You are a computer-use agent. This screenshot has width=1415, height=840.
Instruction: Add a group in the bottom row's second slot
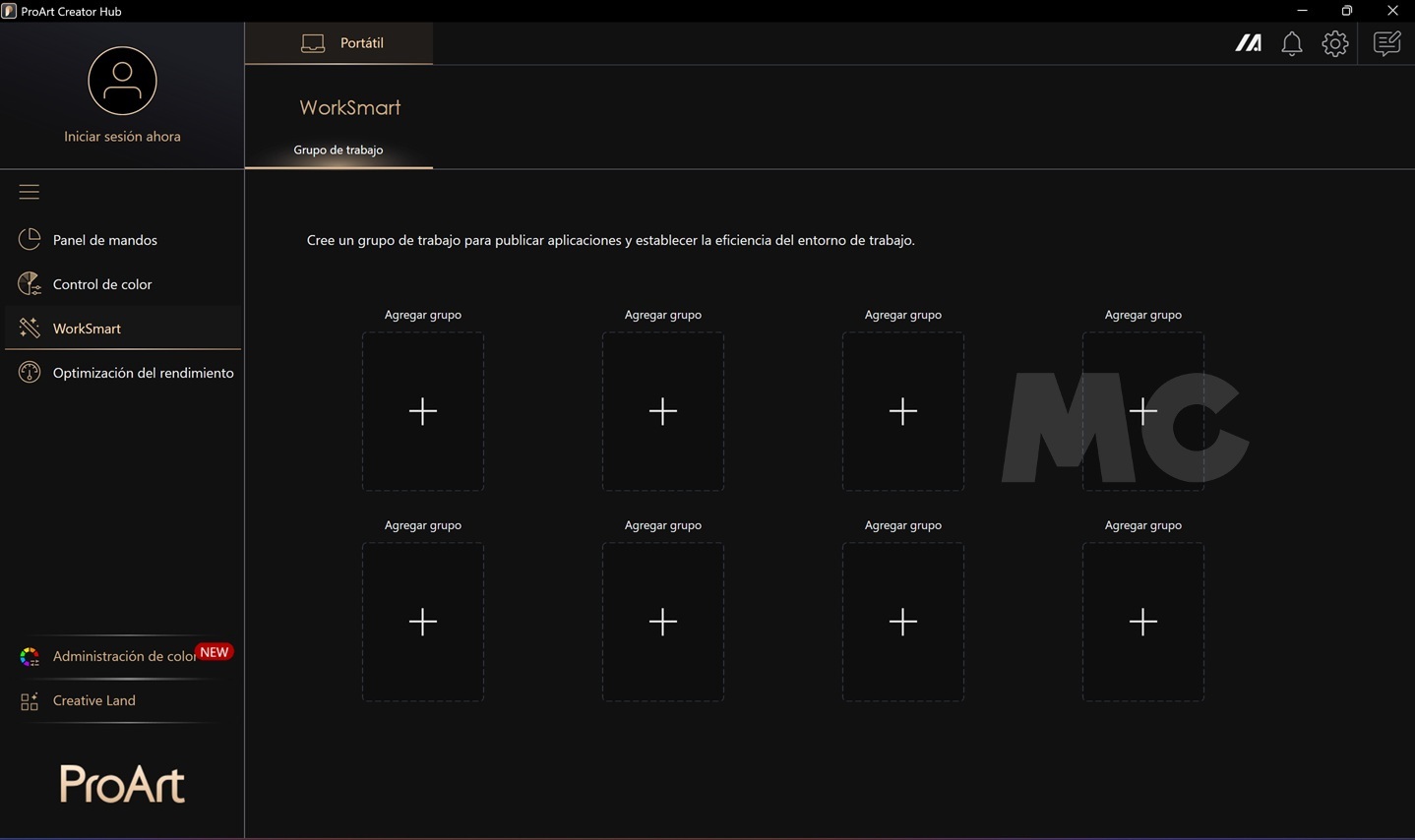[663, 622]
